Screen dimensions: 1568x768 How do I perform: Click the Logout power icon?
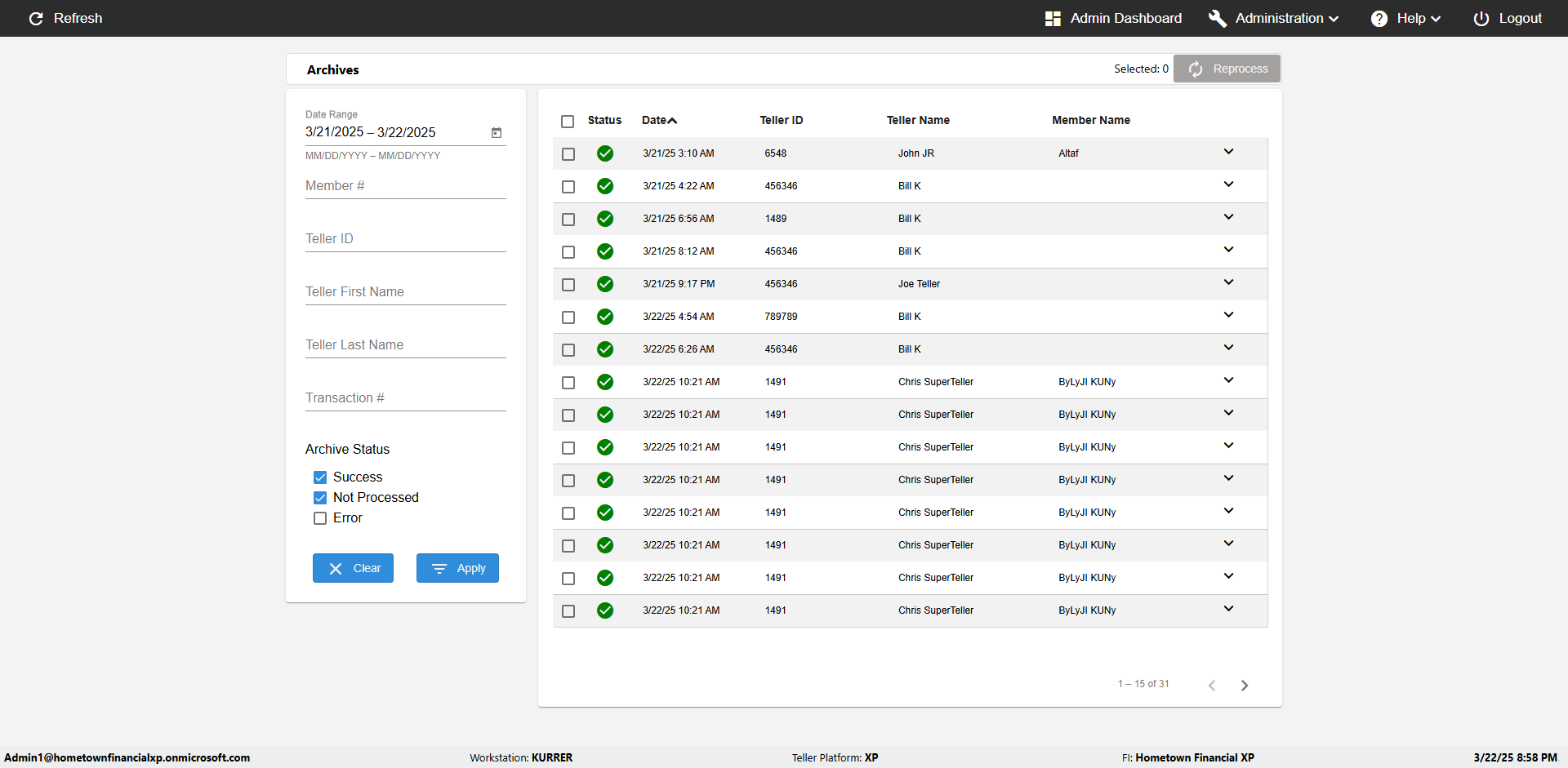click(x=1481, y=18)
